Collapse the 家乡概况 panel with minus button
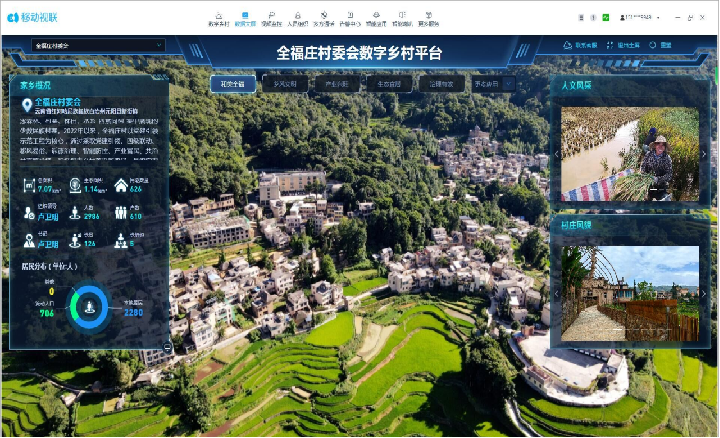This screenshot has width=720, height=438. tap(168, 348)
